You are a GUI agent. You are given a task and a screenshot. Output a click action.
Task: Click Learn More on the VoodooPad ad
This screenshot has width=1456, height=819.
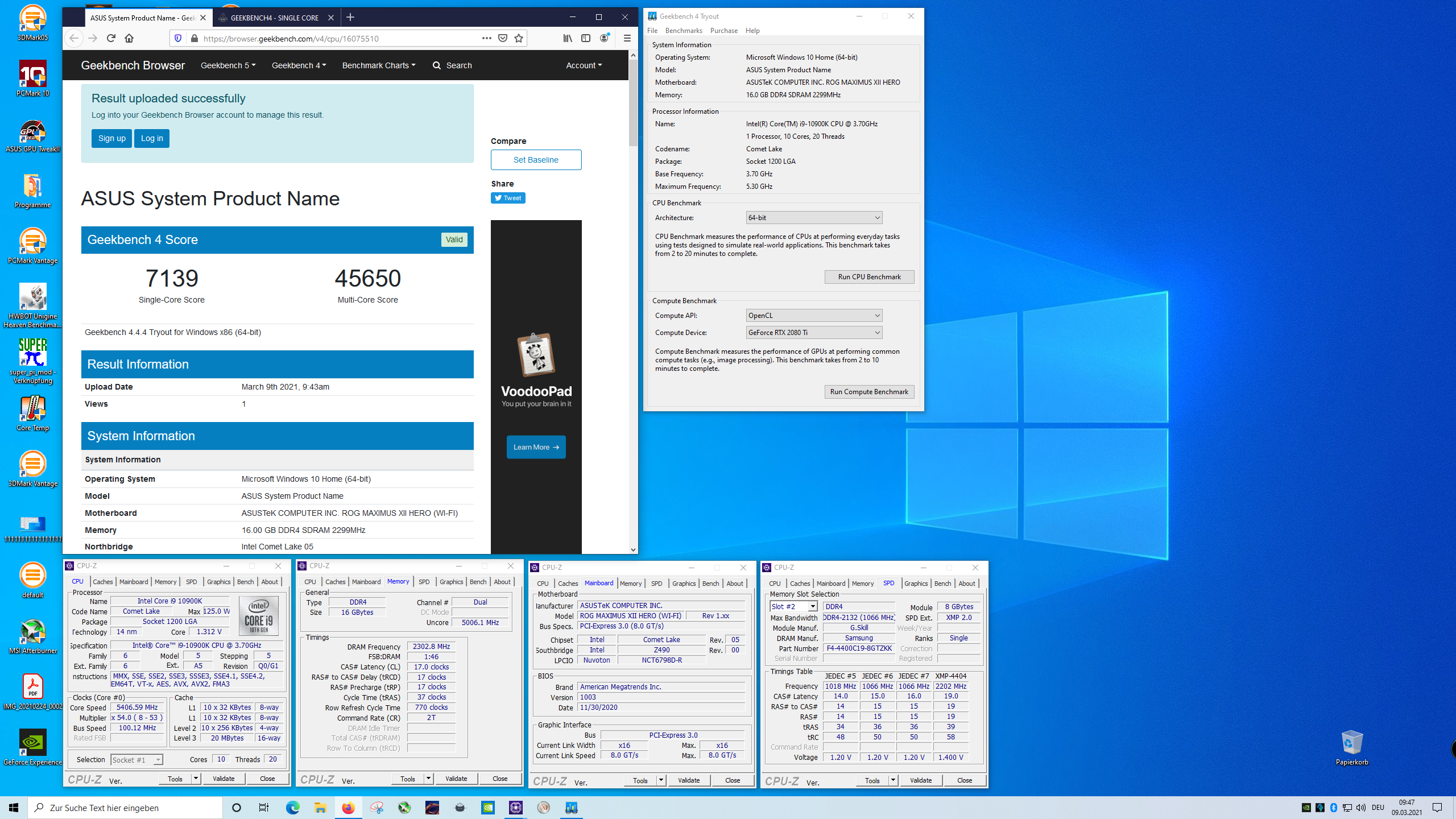[536, 447]
